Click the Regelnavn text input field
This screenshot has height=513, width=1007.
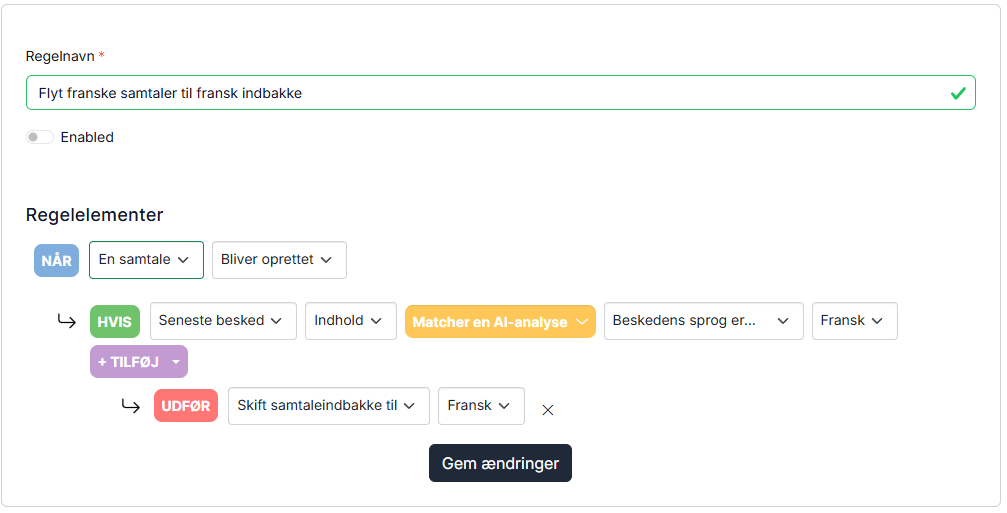[x=500, y=93]
